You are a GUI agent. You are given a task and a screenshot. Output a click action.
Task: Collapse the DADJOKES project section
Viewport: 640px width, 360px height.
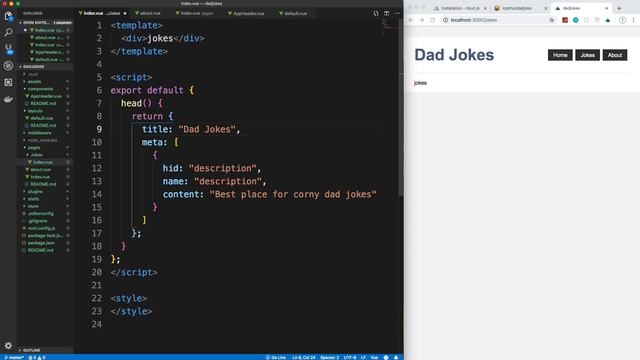(x=46, y=67)
